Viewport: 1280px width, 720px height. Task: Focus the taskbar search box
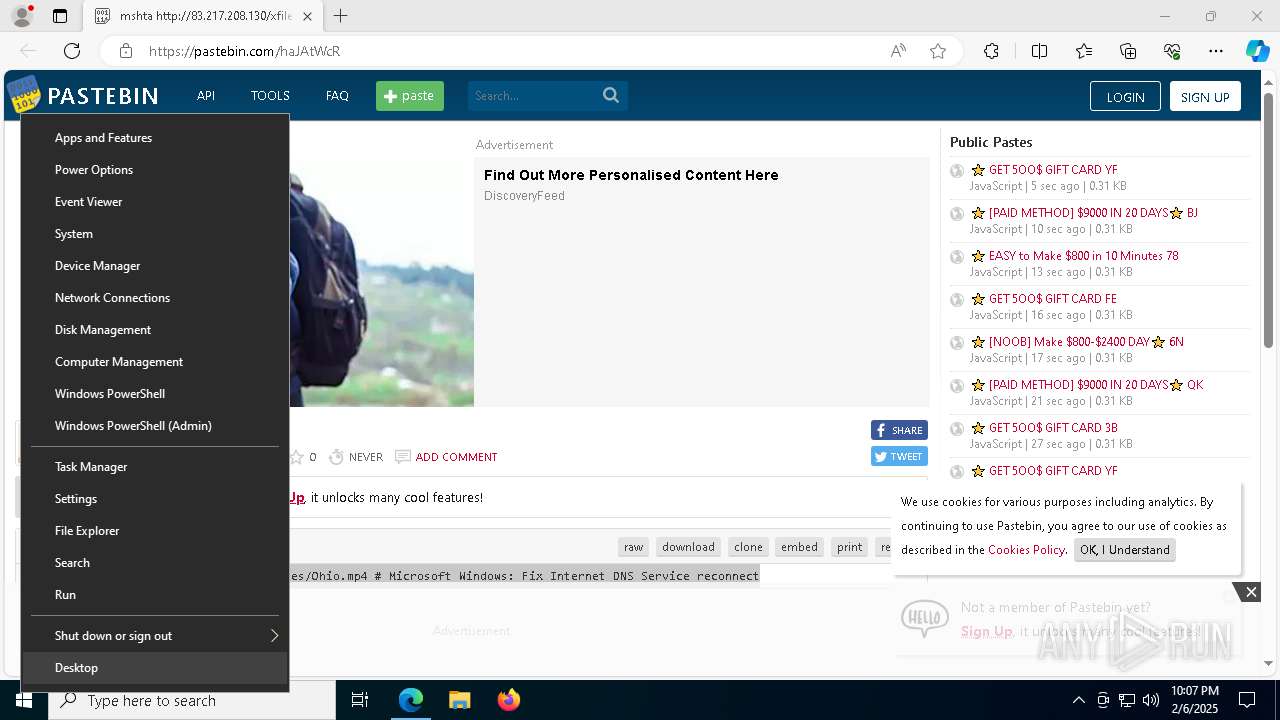pyautogui.click(x=192, y=700)
